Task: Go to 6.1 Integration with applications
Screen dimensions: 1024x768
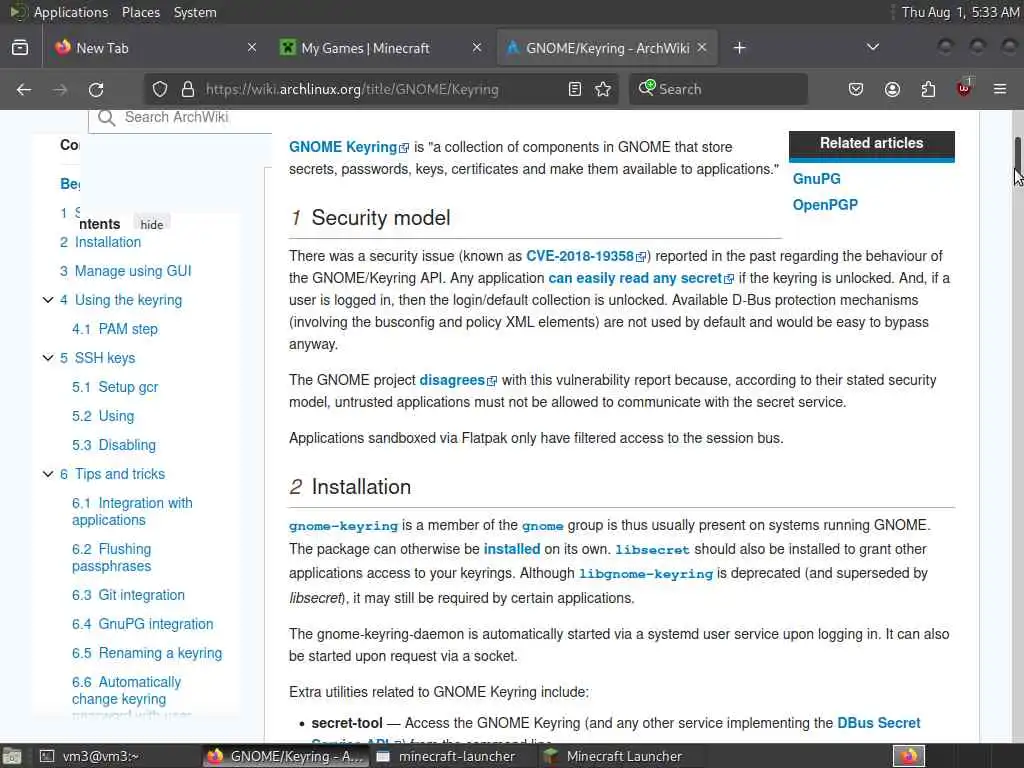Action: (x=133, y=511)
